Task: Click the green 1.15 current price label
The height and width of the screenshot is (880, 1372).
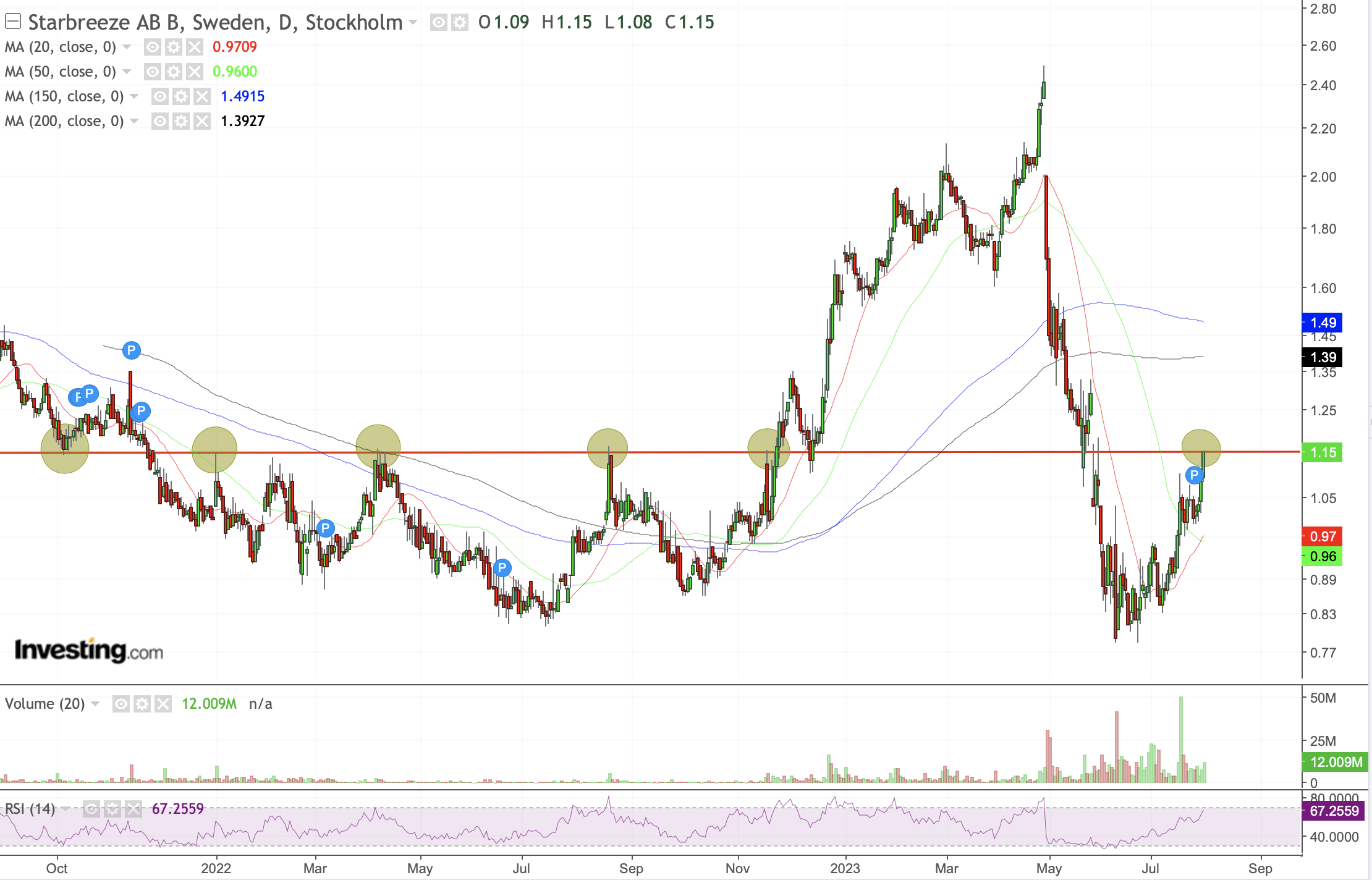Action: 1322,452
